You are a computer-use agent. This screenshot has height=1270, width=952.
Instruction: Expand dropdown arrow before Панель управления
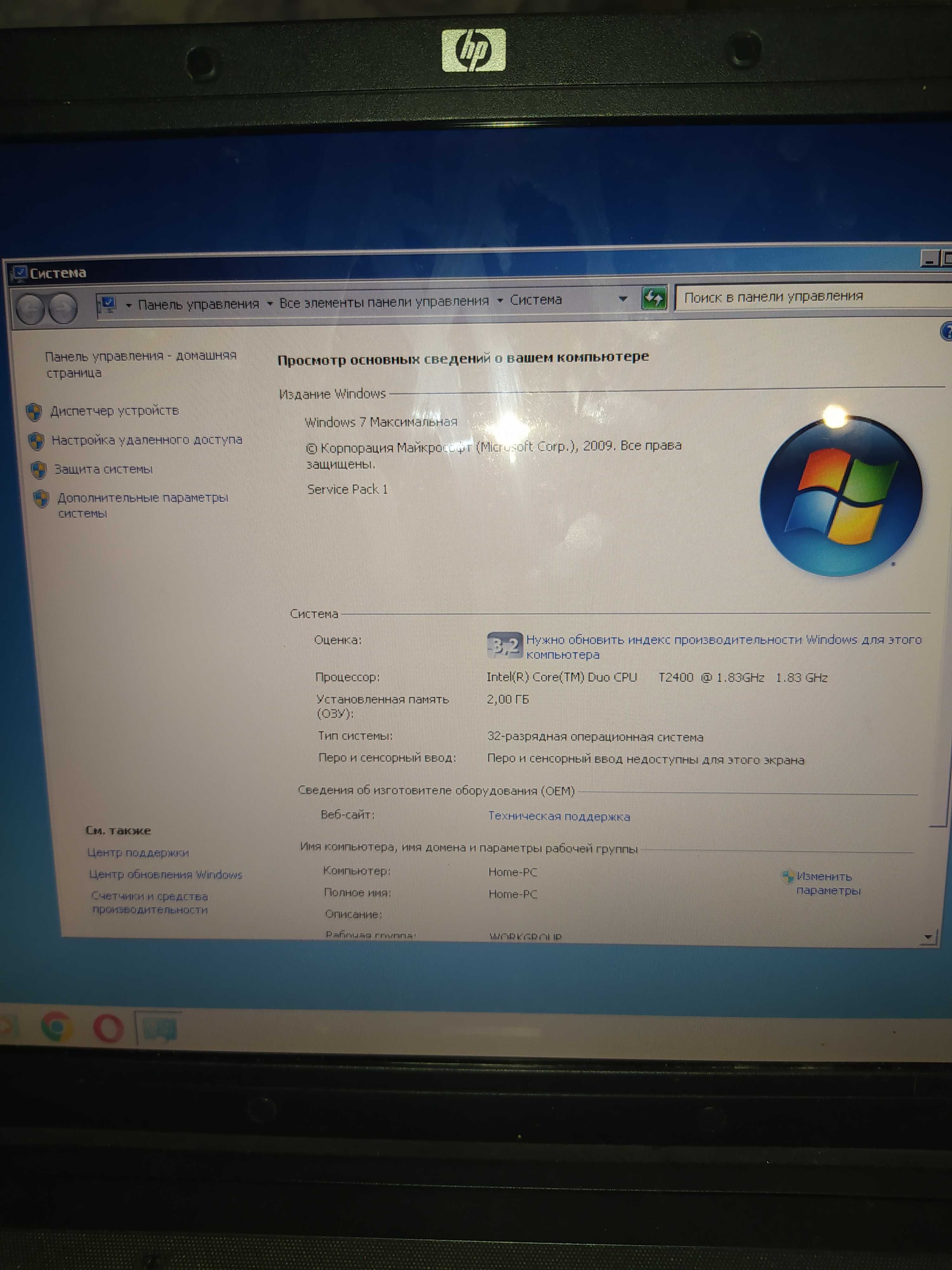tap(129, 305)
